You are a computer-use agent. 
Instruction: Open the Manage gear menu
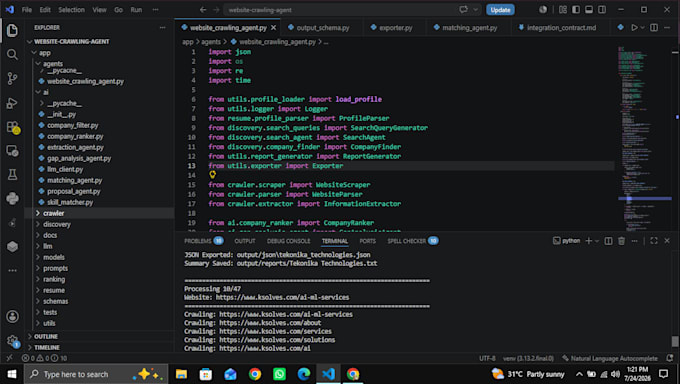click(x=12, y=341)
